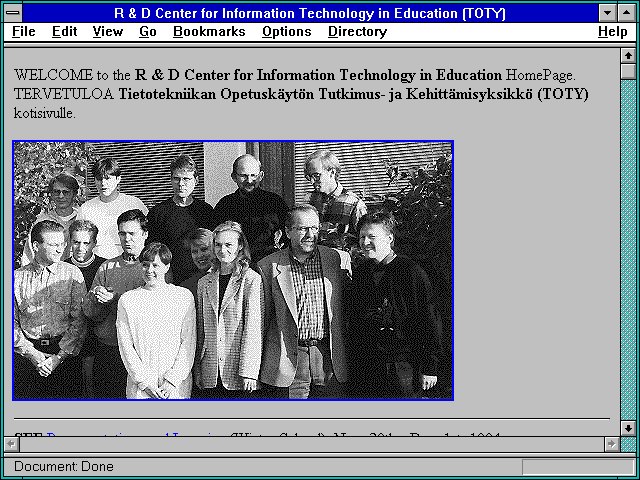Viewport: 640px width, 480px height.
Task: Click the horizontal scrollbar track
Action: click(x=311, y=444)
